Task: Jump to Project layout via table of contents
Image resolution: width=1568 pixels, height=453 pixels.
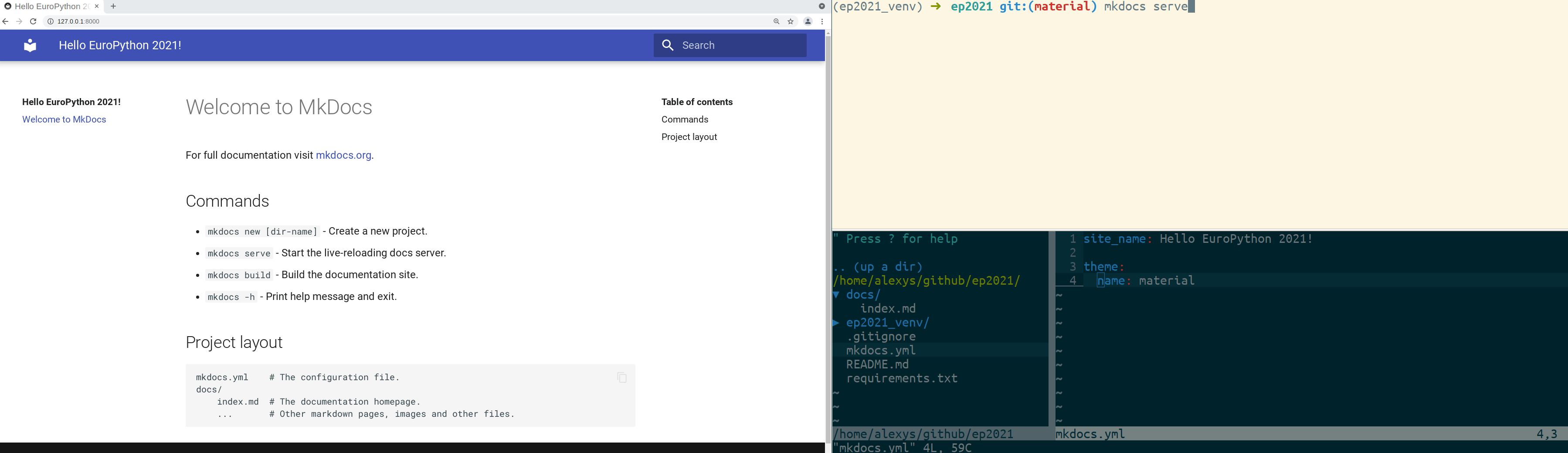Action: pyautogui.click(x=689, y=136)
